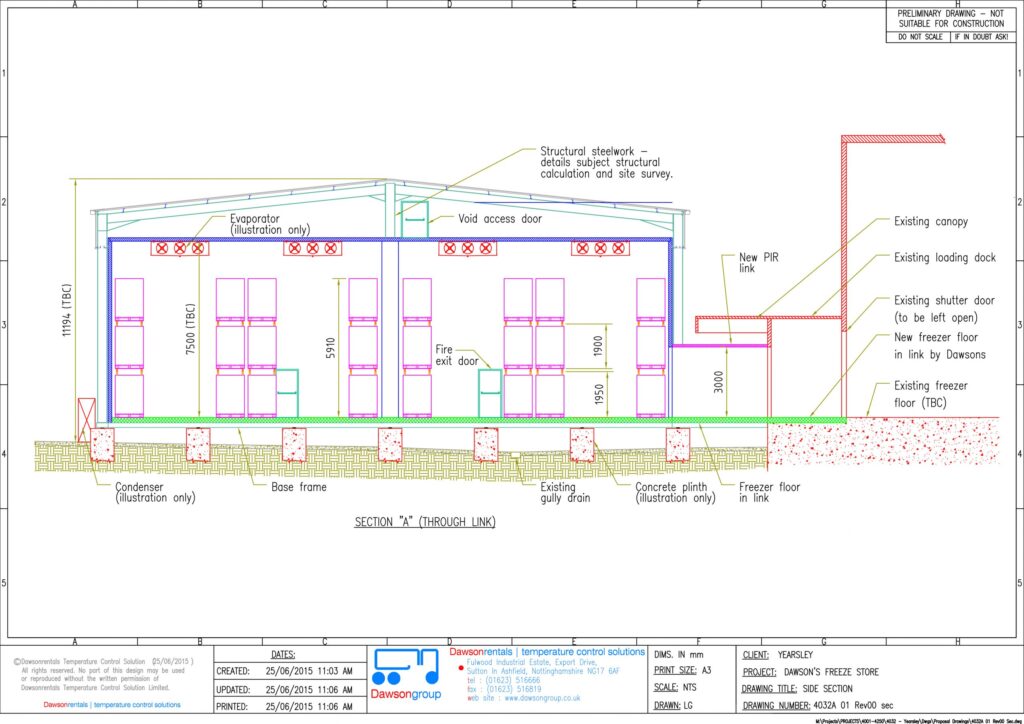The height and width of the screenshot is (724, 1024).
Task: Select the 'PRELIMINARY DRAWING' notice box
Action: [945, 18]
